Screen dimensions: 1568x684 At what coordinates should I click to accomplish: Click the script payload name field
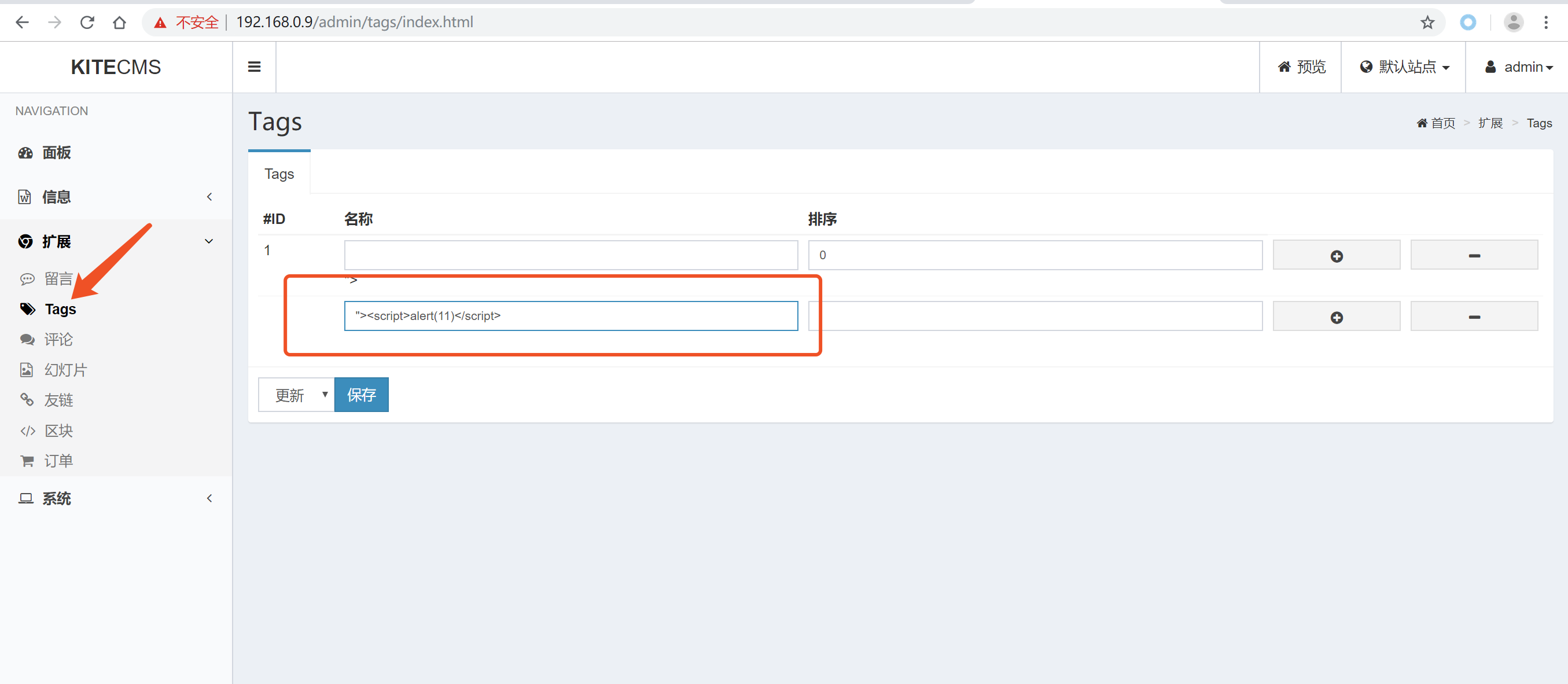(x=570, y=316)
